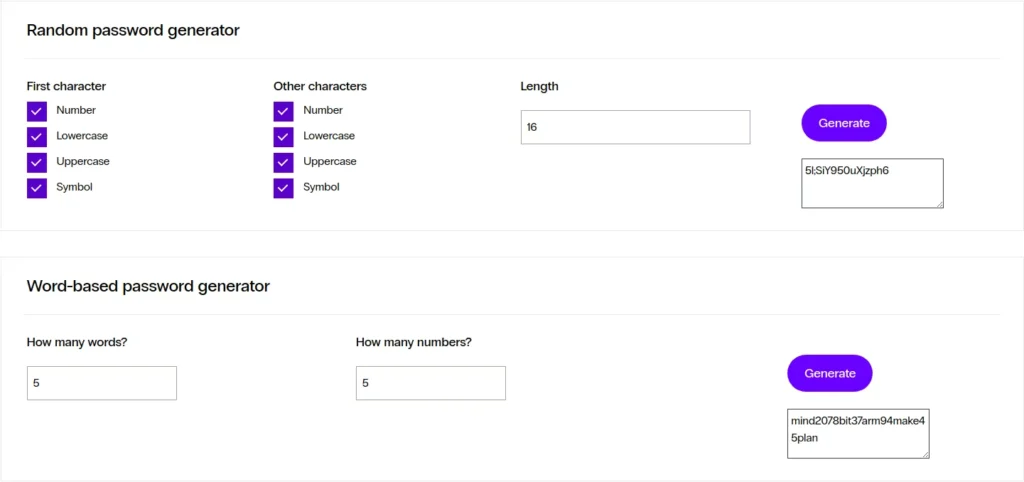Toggle Number checkbox under Other characters
The image size is (1024, 482).
[x=283, y=111]
